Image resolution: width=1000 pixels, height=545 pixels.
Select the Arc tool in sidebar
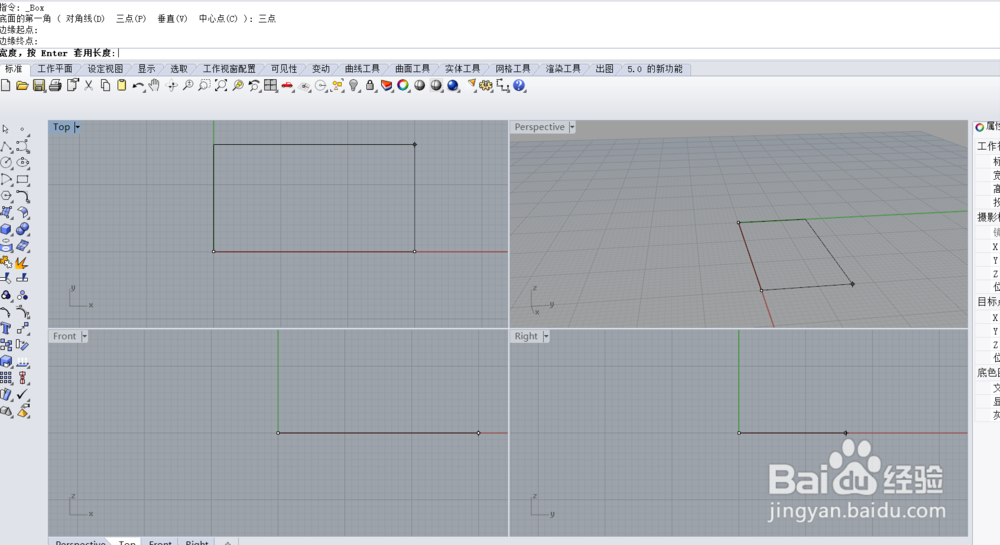[6, 179]
